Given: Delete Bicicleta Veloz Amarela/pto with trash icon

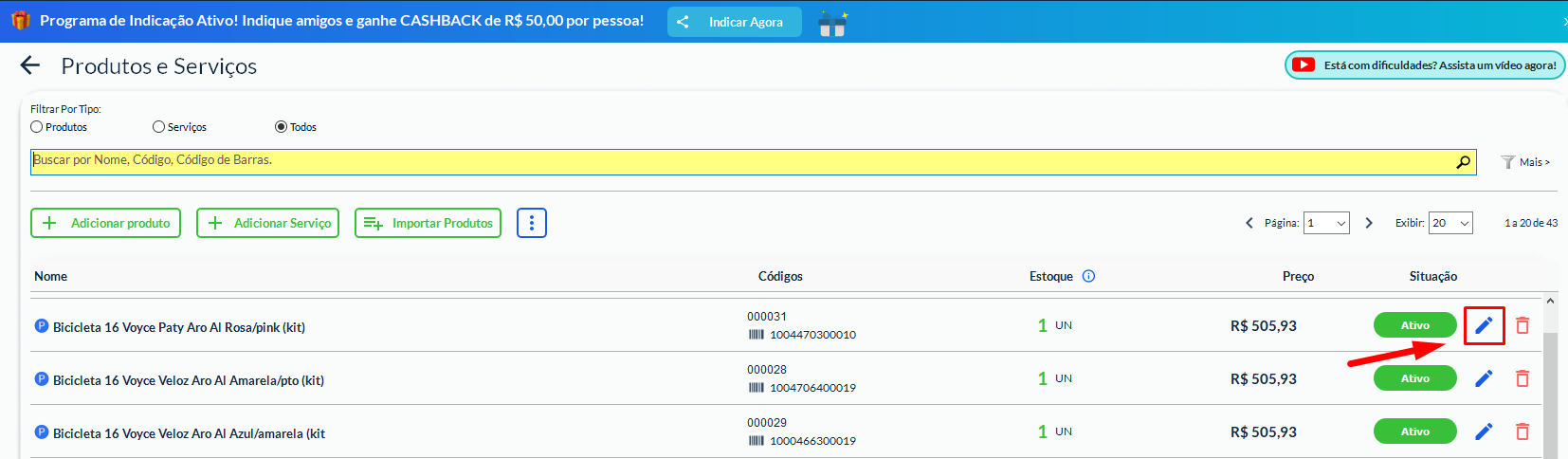Looking at the screenshot, I should [x=1522, y=378].
